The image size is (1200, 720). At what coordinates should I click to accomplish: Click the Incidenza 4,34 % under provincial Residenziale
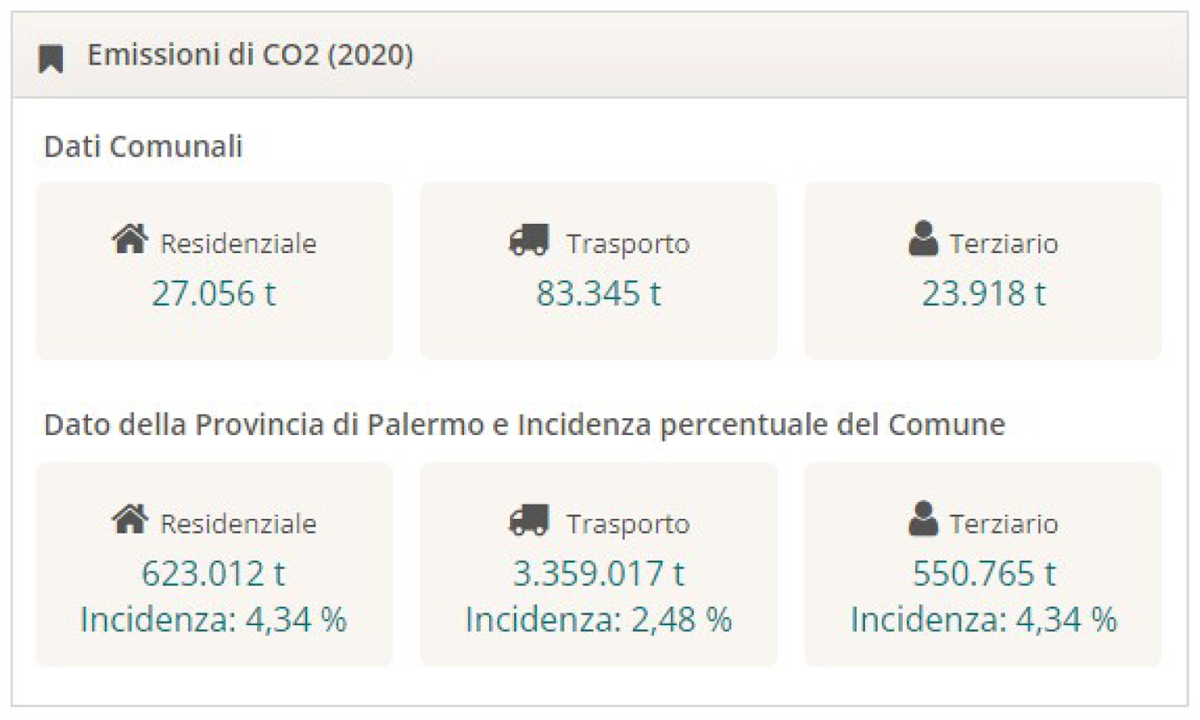(x=214, y=620)
